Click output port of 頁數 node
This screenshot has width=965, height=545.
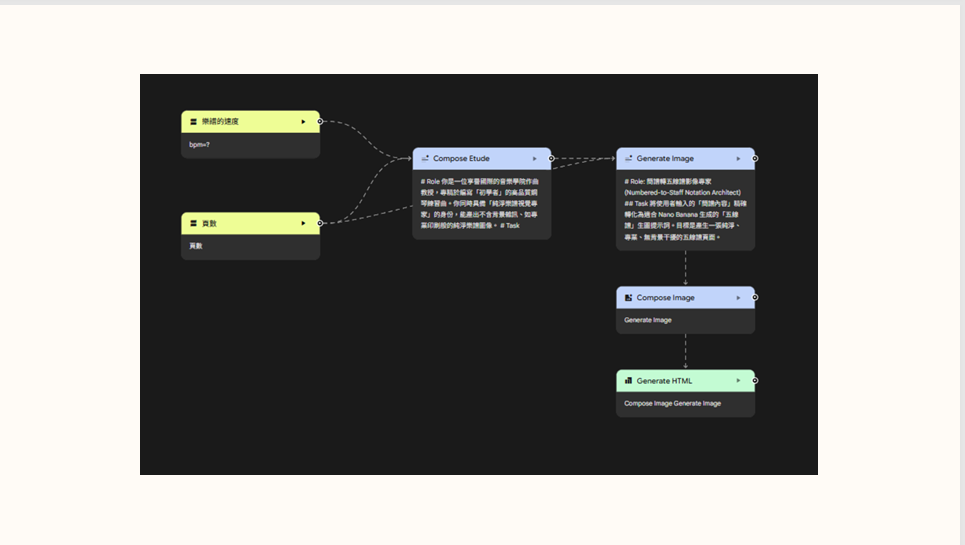tap(320, 223)
